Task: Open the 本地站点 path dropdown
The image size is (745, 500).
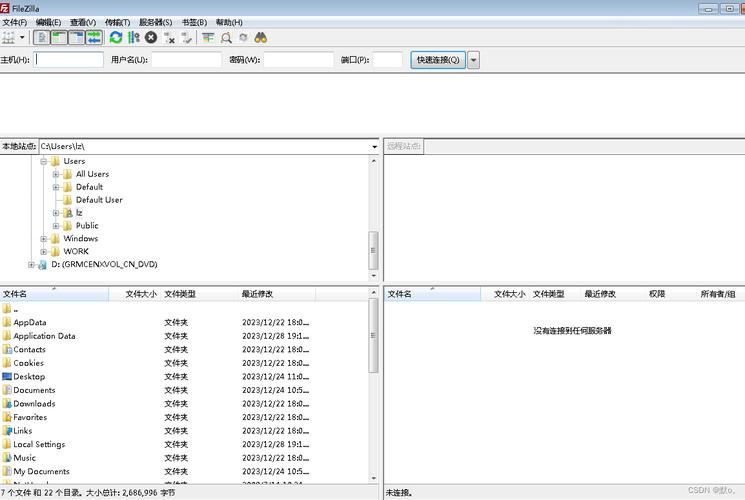Action: (374, 146)
